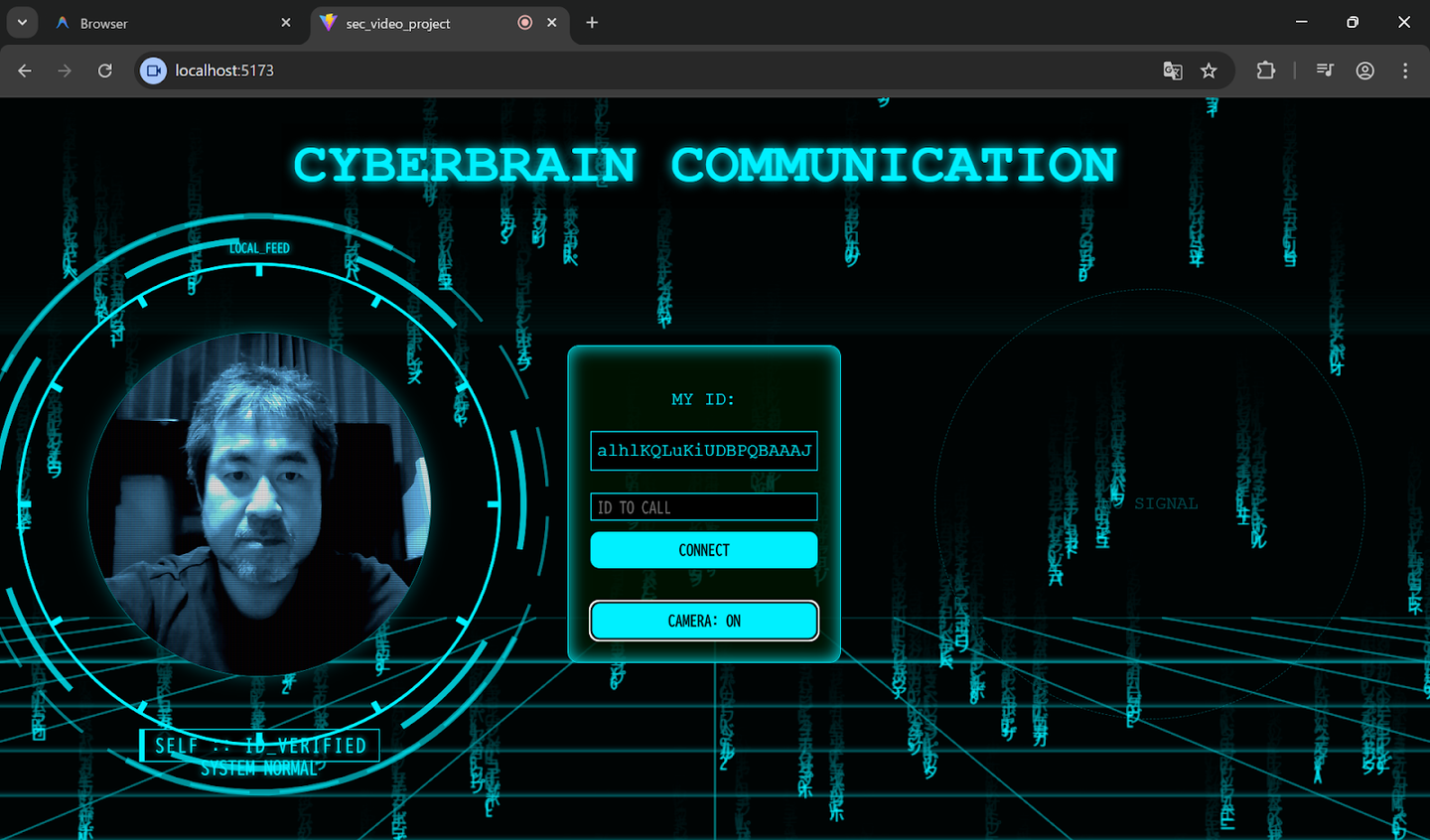This screenshot has width=1430, height=840.
Task: Minimize the browser window
Action: click(1302, 22)
